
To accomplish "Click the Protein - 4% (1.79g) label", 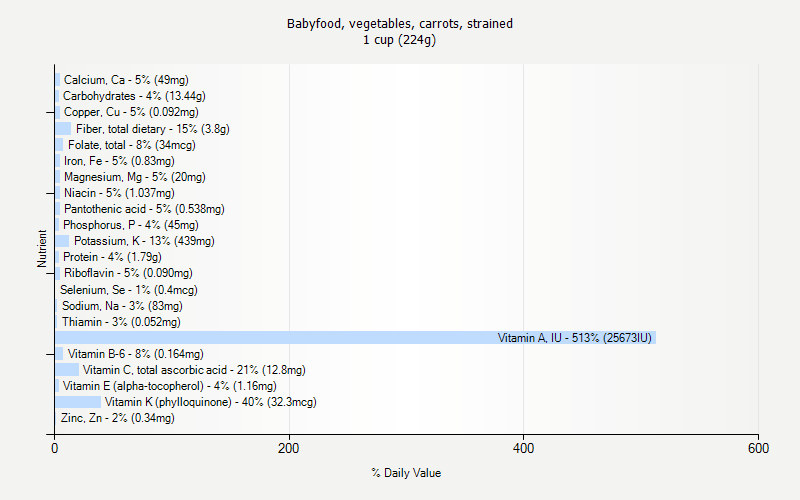I will [112, 257].
